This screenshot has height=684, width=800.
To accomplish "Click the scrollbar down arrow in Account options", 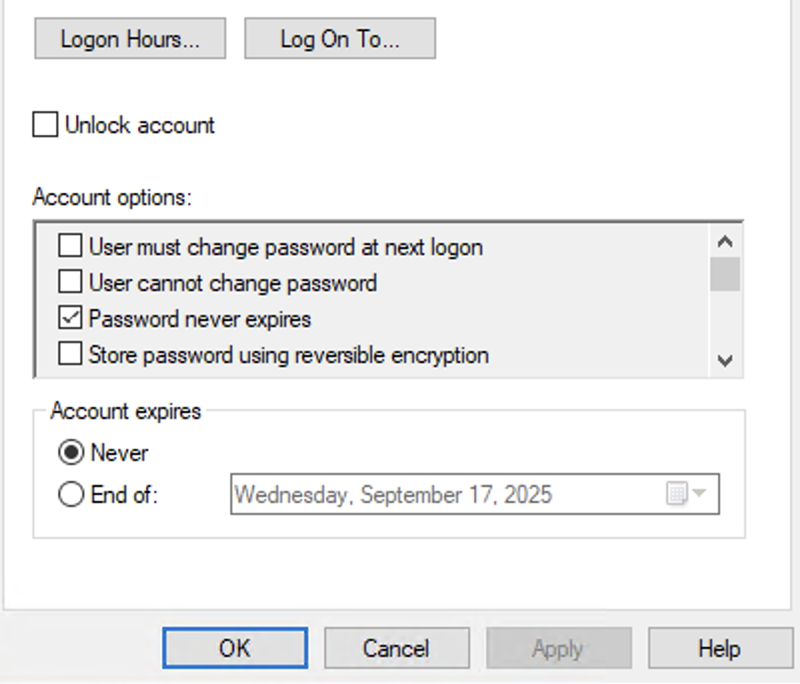I will tap(725, 361).
